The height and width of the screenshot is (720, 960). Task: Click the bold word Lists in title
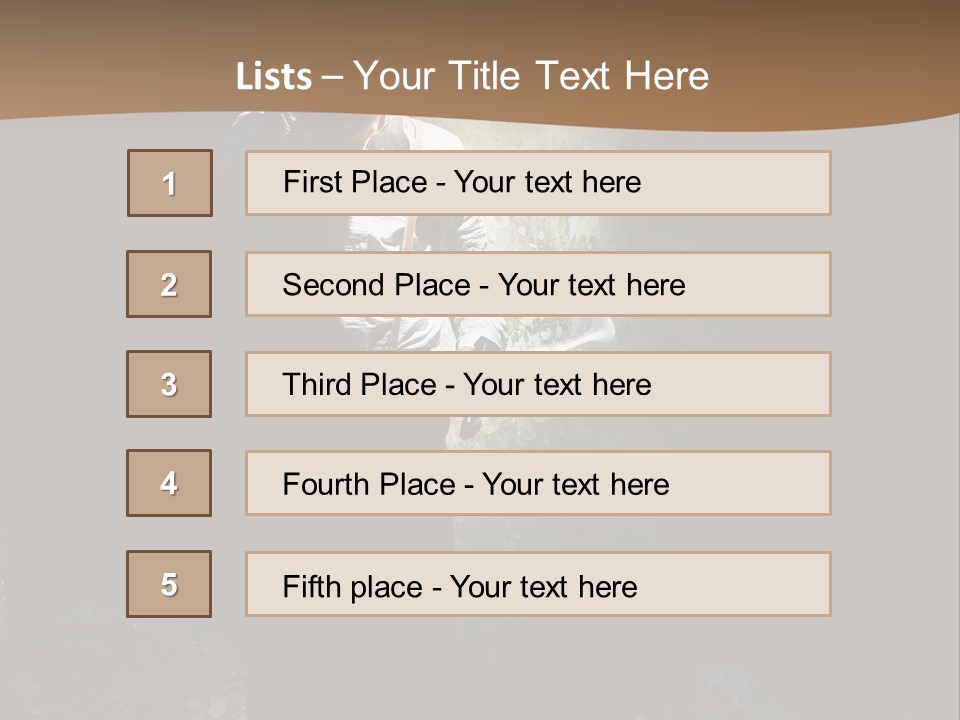click(x=274, y=77)
